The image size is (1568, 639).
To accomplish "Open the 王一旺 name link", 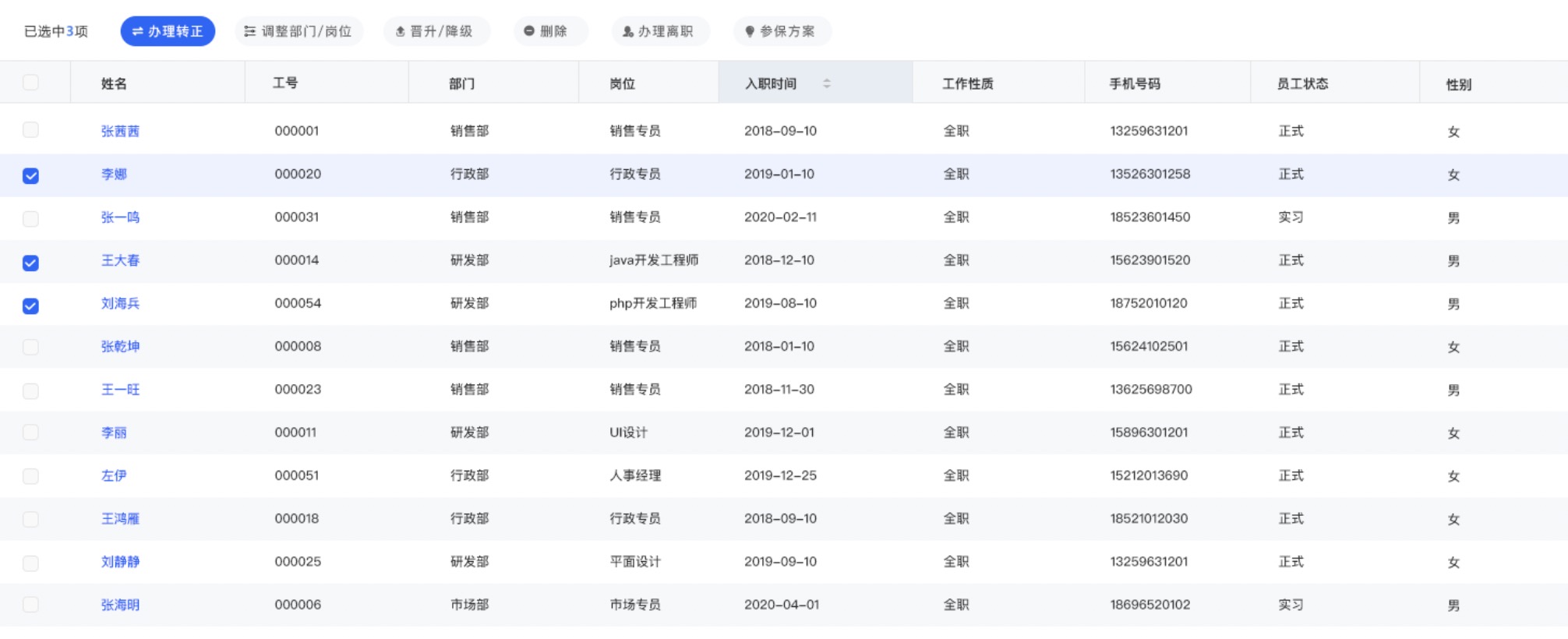I will (120, 390).
